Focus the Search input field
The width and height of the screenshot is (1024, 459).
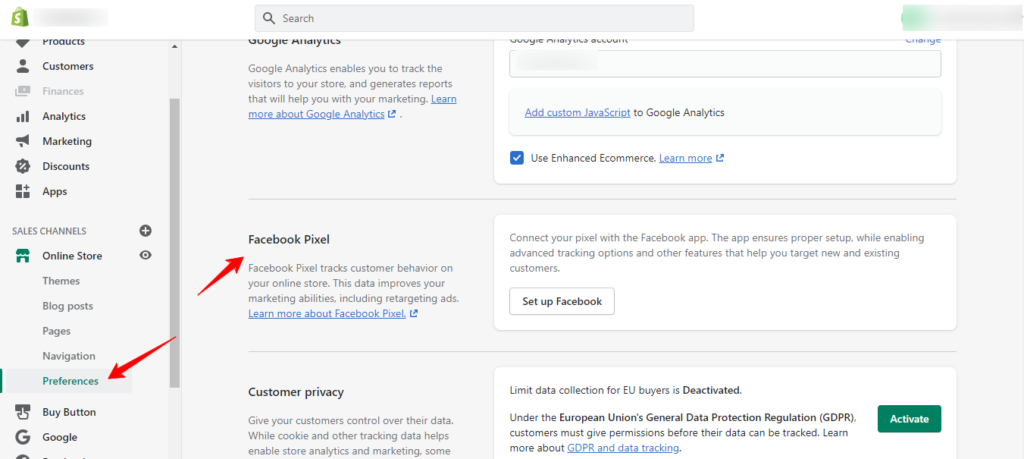tap(474, 18)
